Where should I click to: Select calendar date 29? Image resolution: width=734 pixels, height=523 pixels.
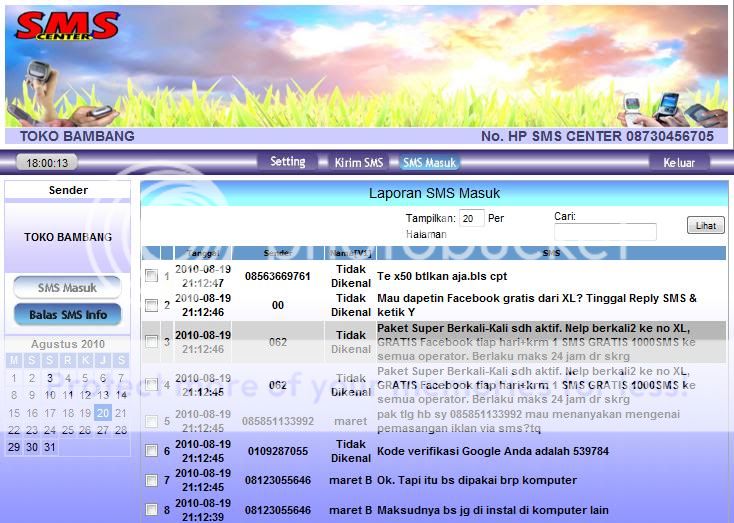tap(14, 447)
